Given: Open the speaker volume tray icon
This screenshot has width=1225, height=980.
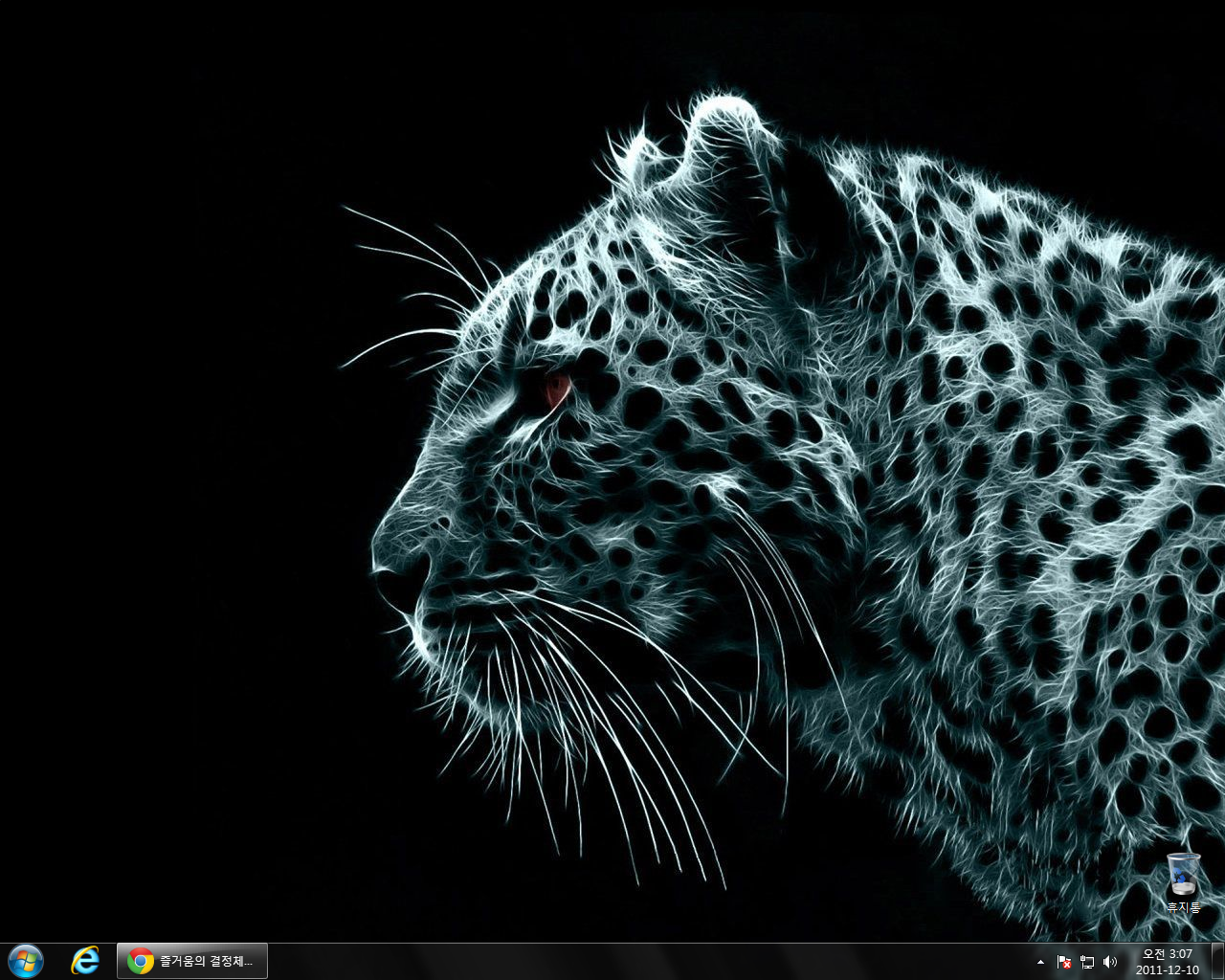Looking at the screenshot, I should tap(1110, 962).
